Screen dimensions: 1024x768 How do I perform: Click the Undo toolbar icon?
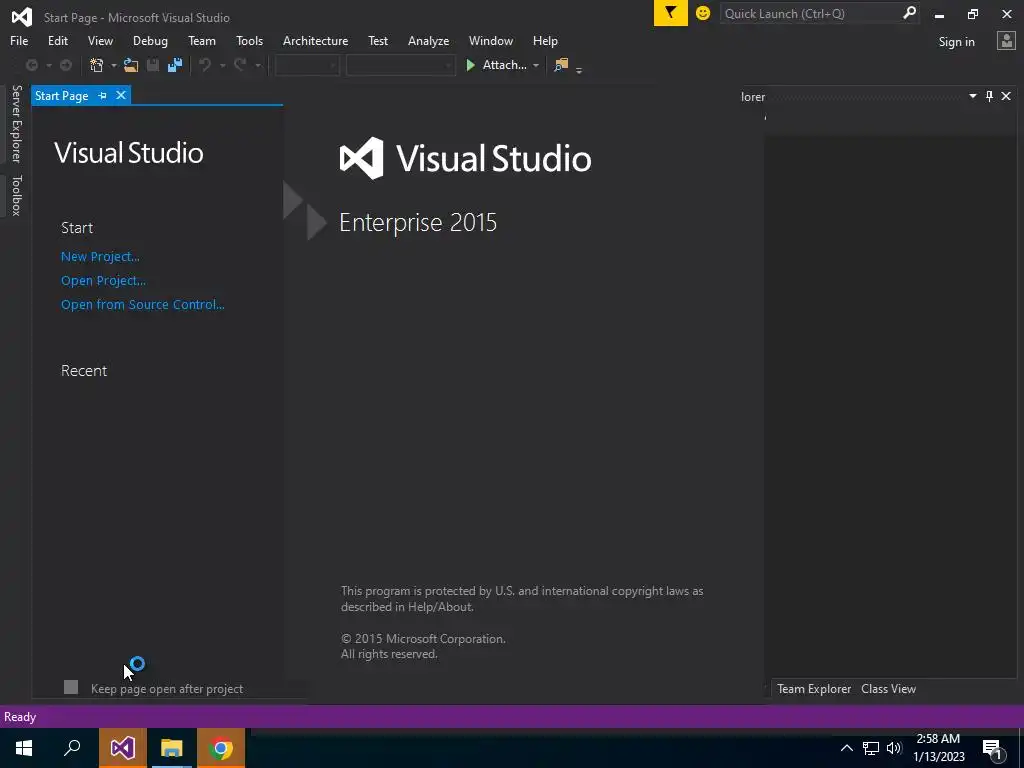tap(205, 65)
